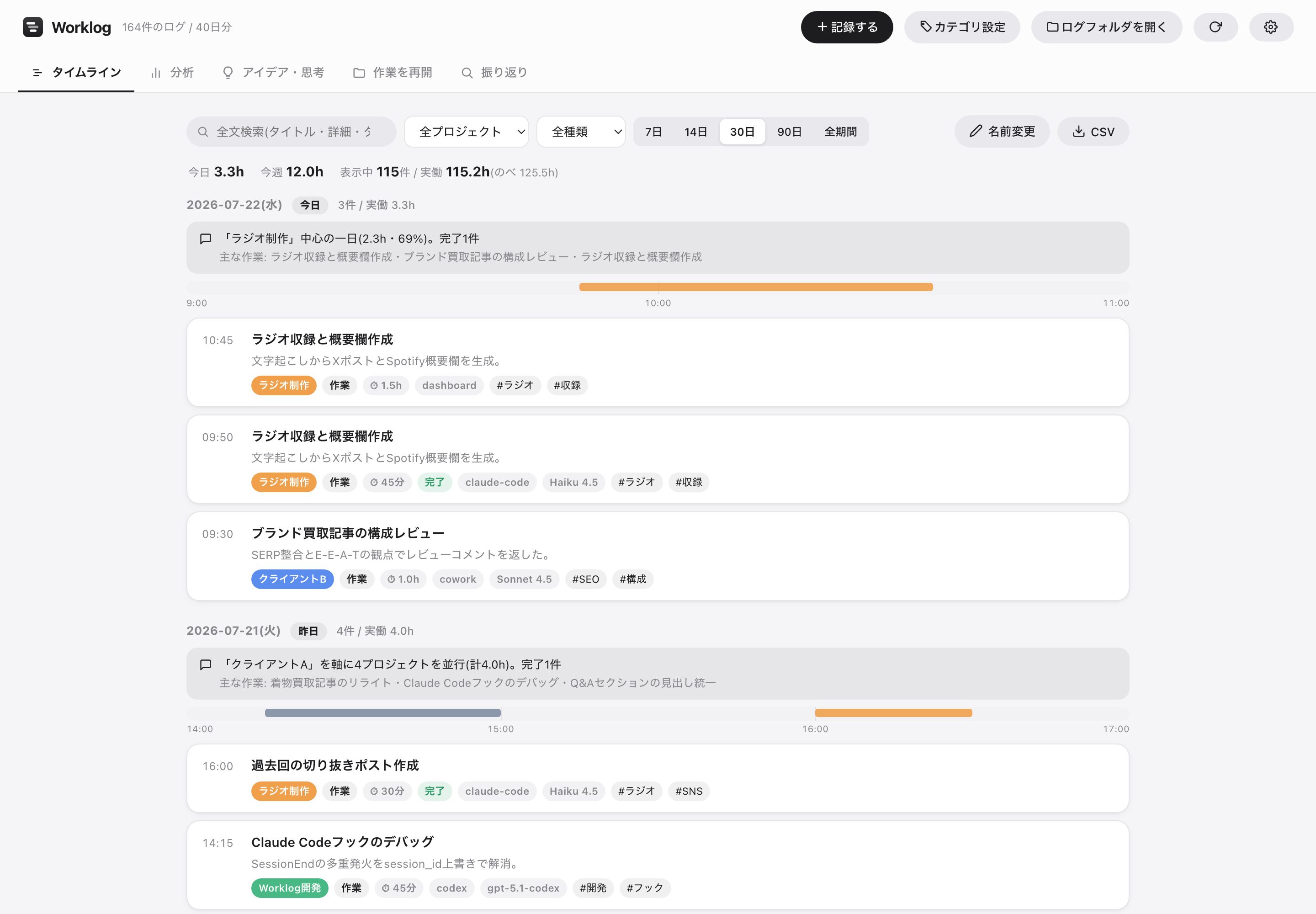Select the 14日 period filter
Viewport: 1316px width, 914px height.
click(695, 132)
